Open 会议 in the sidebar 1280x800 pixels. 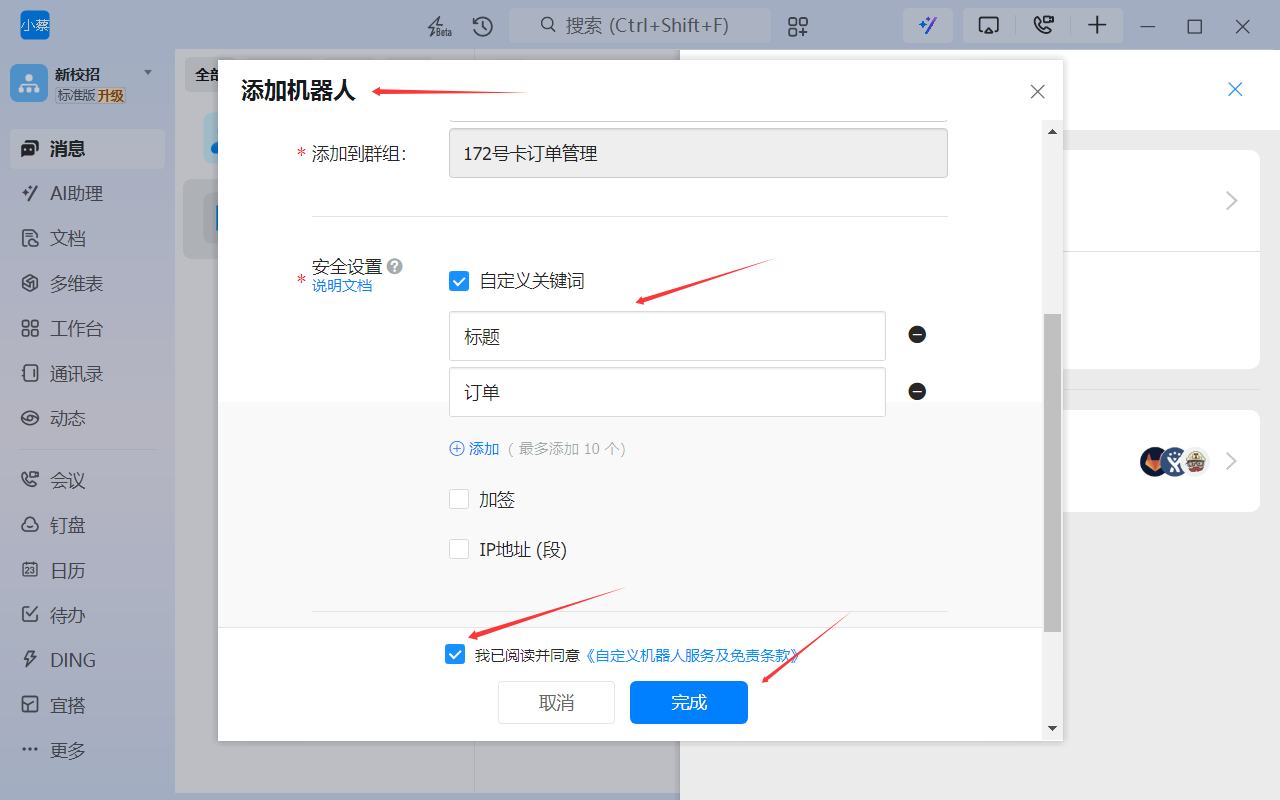[87, 481]
